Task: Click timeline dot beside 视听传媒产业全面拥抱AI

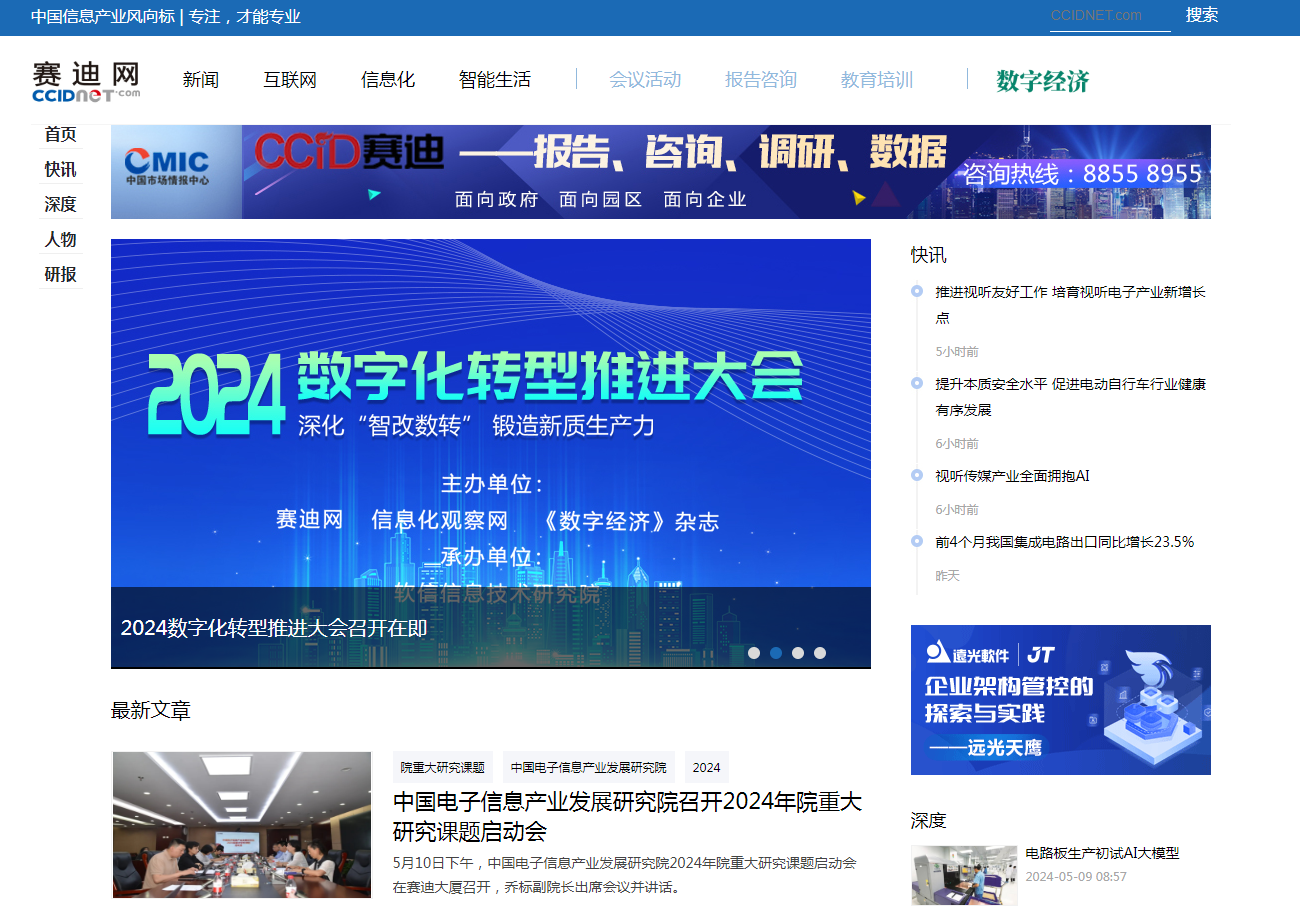Action: click(917, 475)
